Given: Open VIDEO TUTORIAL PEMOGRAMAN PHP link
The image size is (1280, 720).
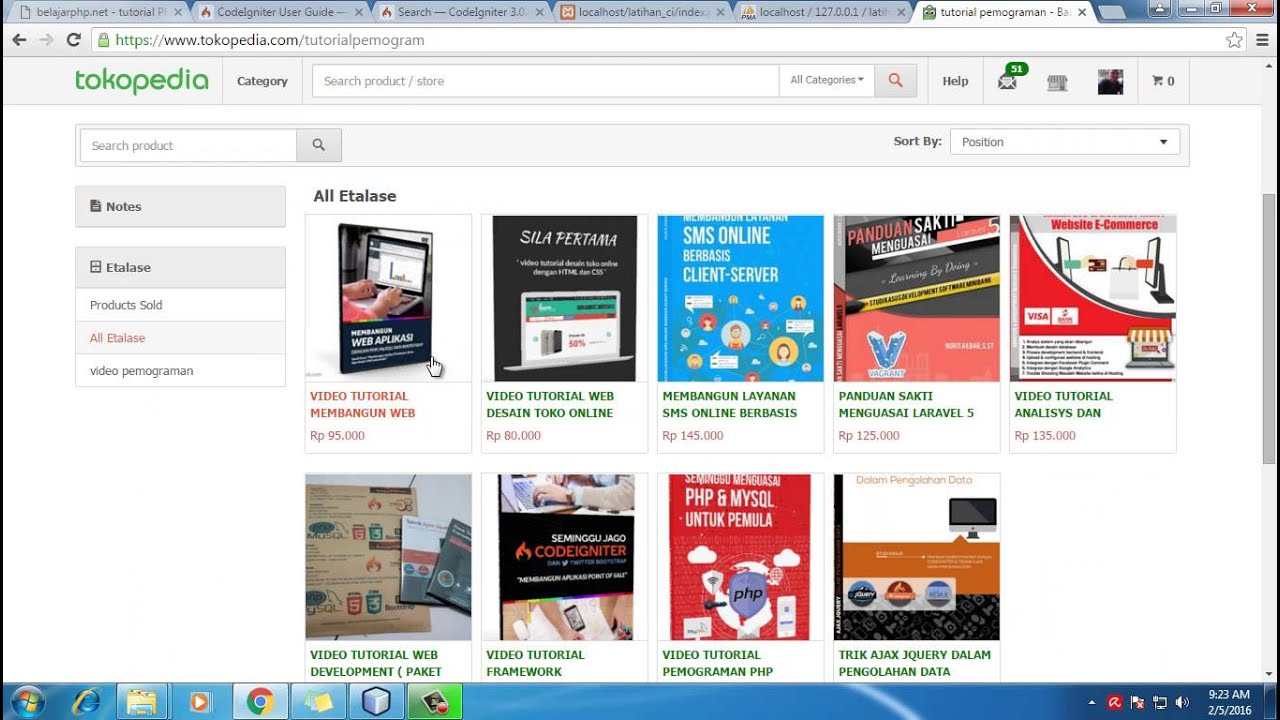Looking at the screenshot, I should pos(717,663).
